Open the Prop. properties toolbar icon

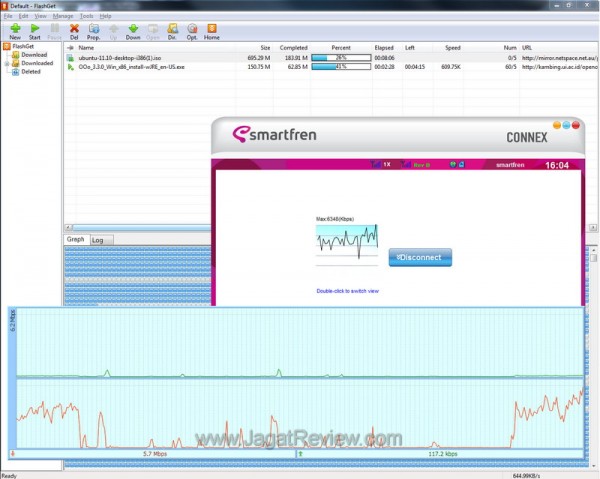click(94, 28)
